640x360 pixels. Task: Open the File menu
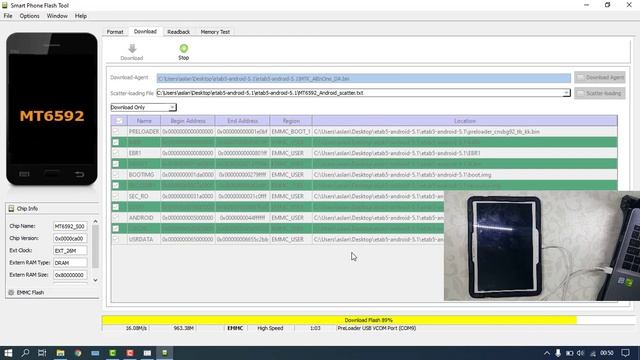coord(8,16)
